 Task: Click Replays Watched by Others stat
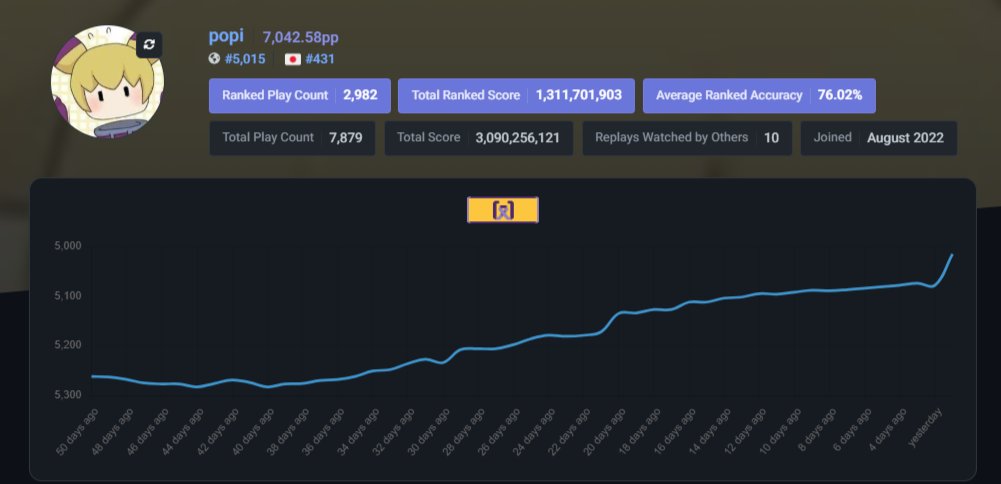tap(687, 138)
